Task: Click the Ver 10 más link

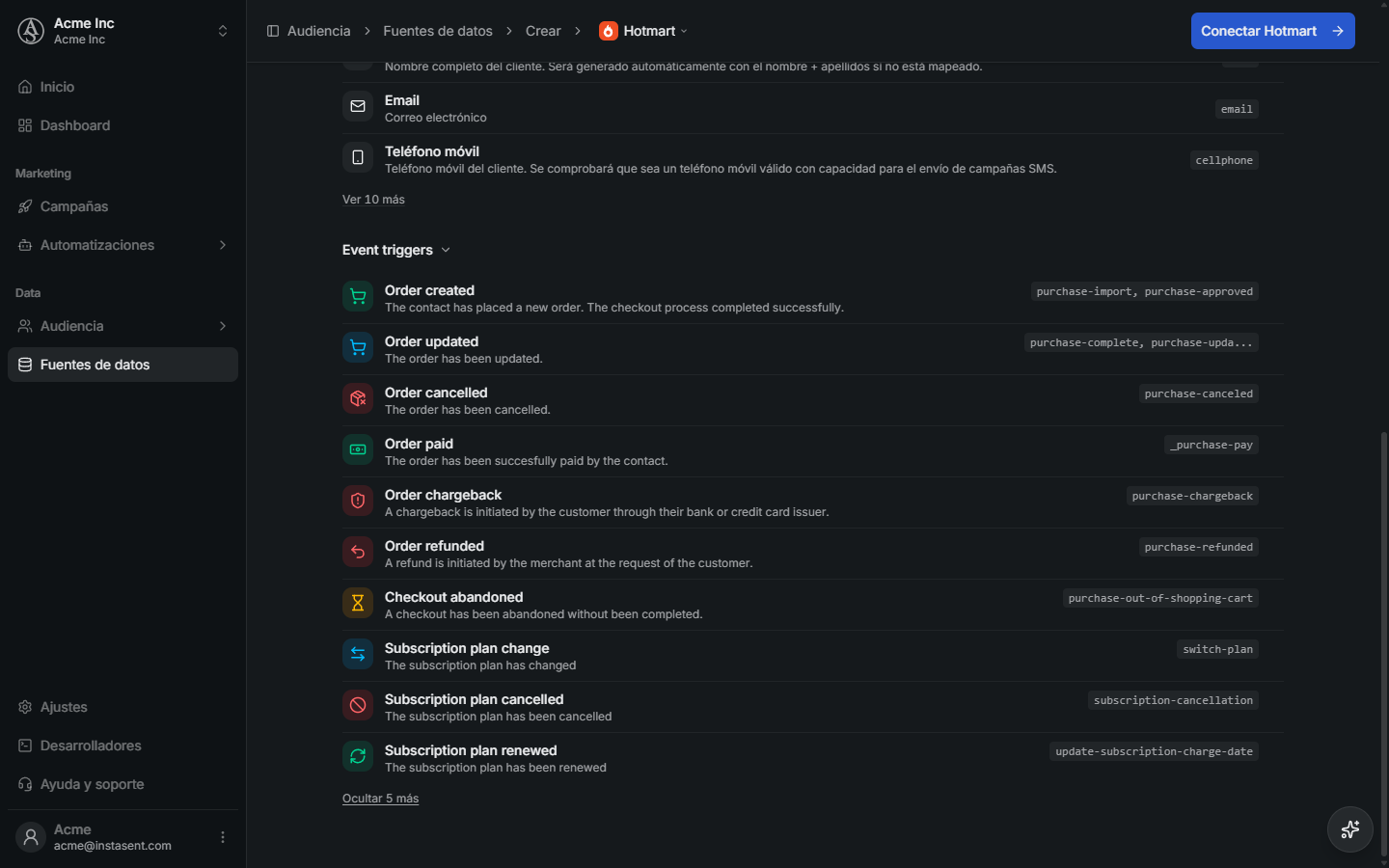Action: pos(373,200)
